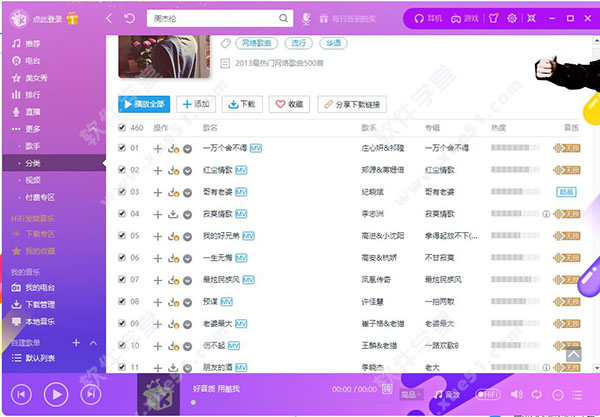
Task: Click the playback progress dot
Action: click(193, 402)
